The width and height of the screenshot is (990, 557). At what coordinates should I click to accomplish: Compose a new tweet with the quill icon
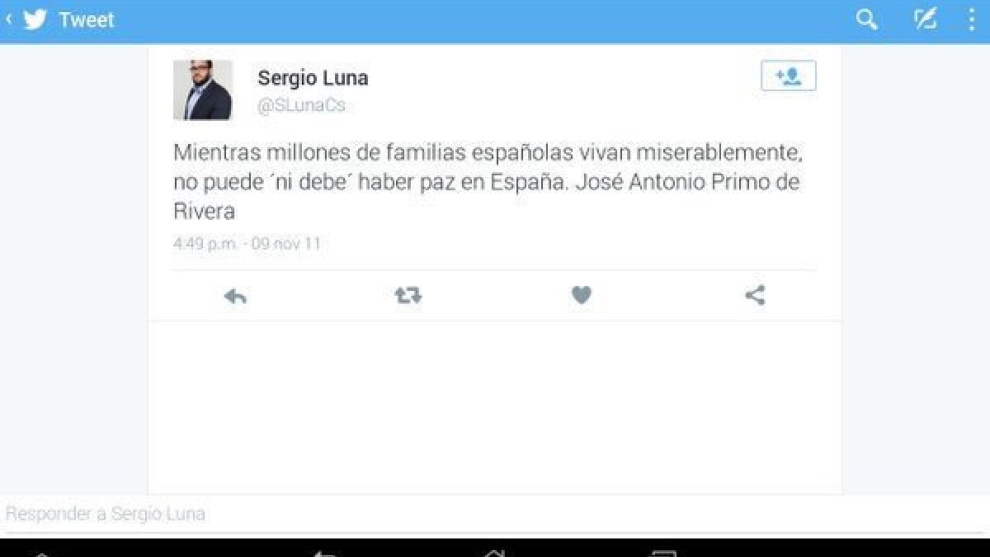click(x=925, y=20)
